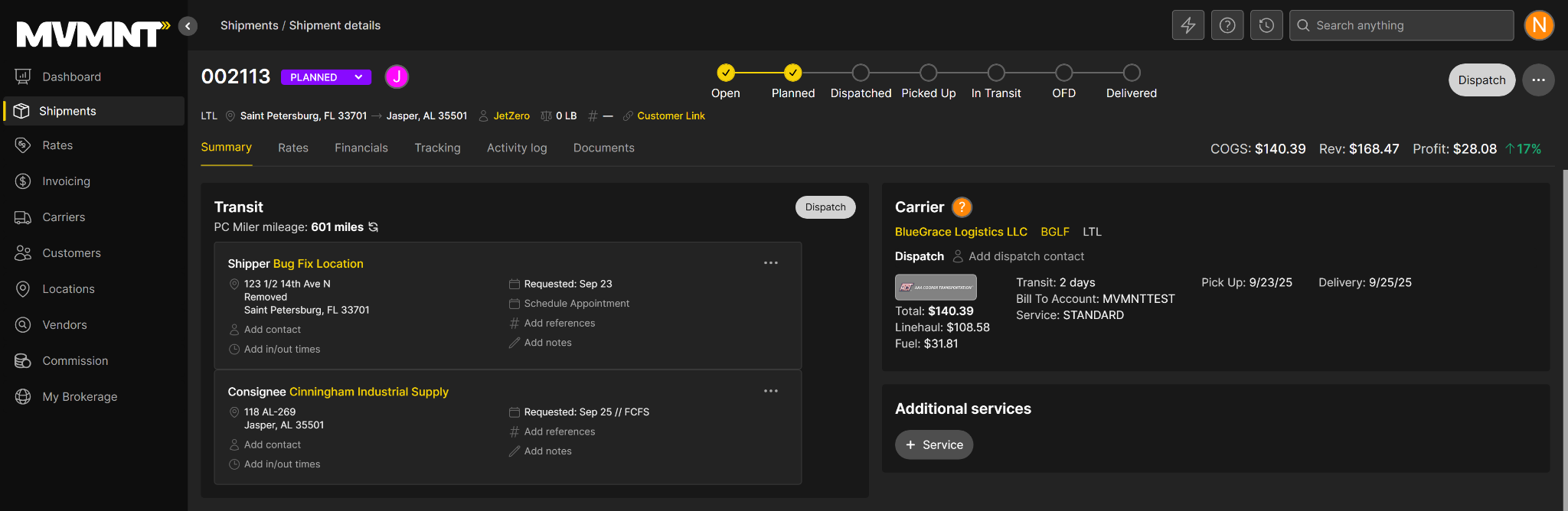Select the Delivered status step

pyautogui.click(x=1131, y=73)
